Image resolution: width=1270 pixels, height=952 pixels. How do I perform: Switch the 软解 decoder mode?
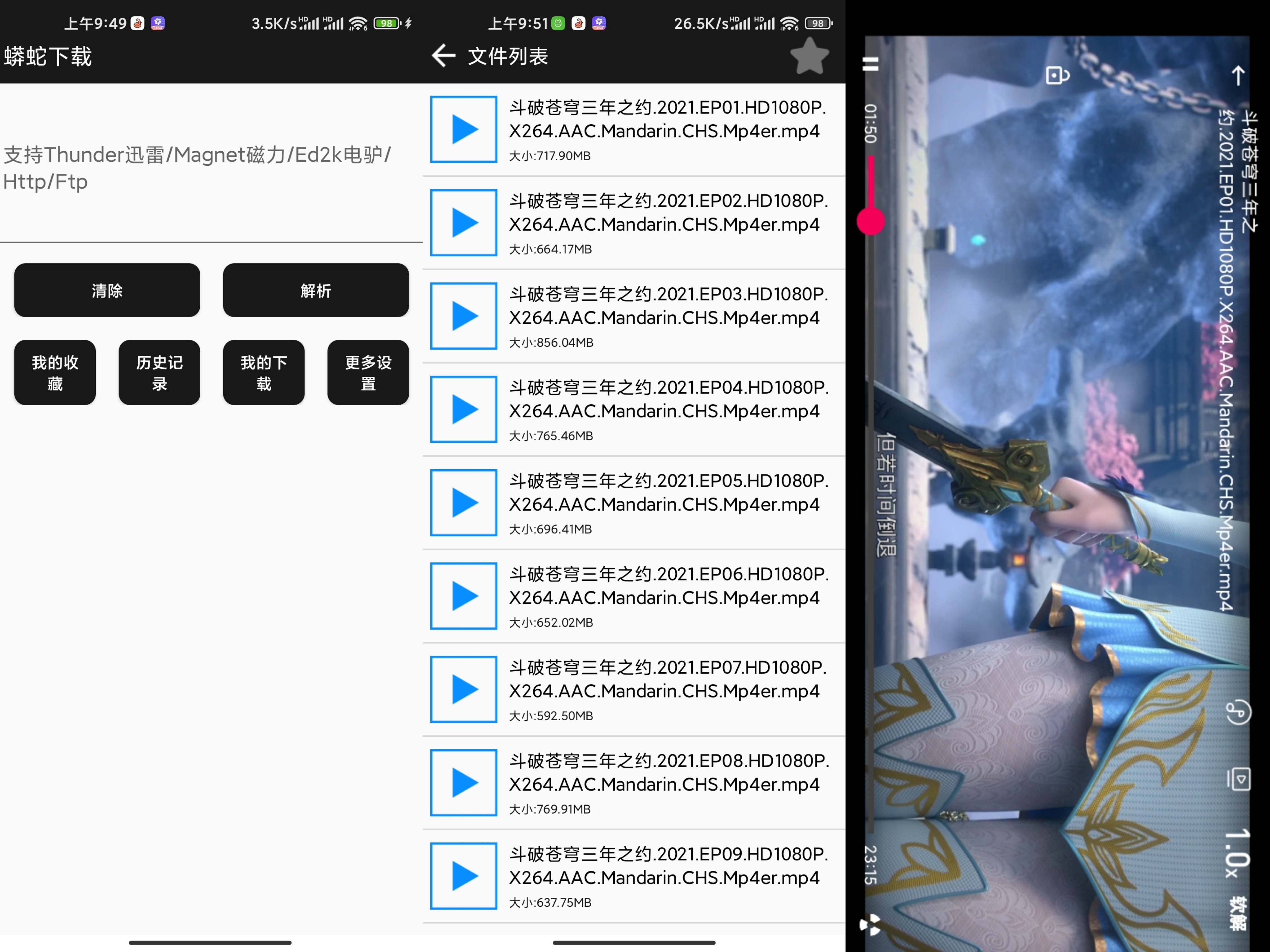(x=1238, y=914)
